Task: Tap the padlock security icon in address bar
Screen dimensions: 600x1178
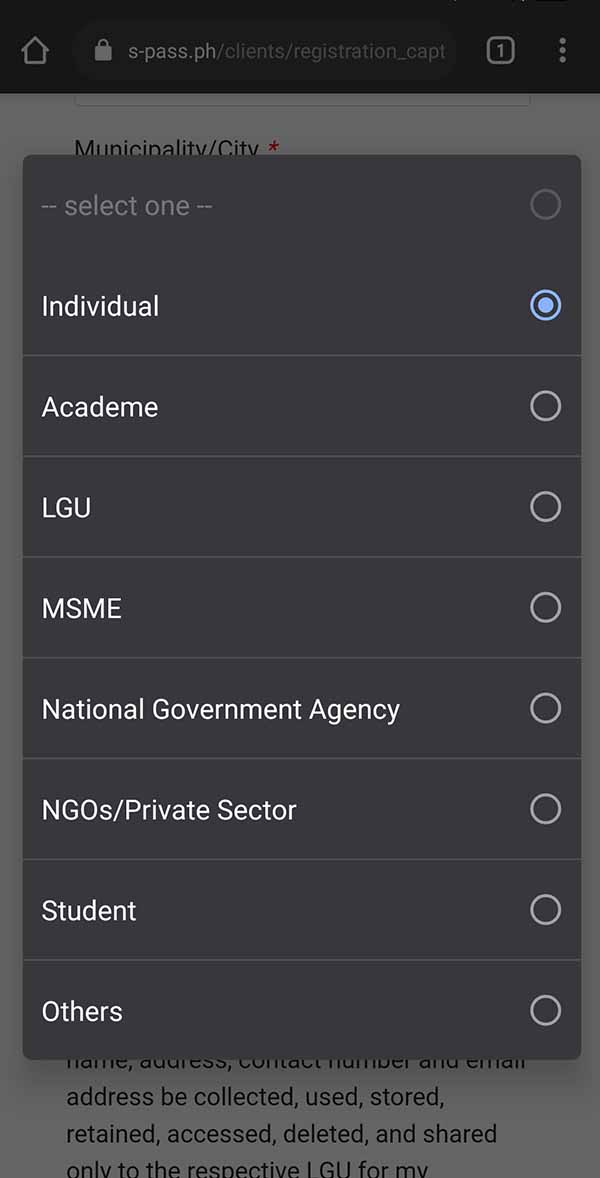Action: 104,50
